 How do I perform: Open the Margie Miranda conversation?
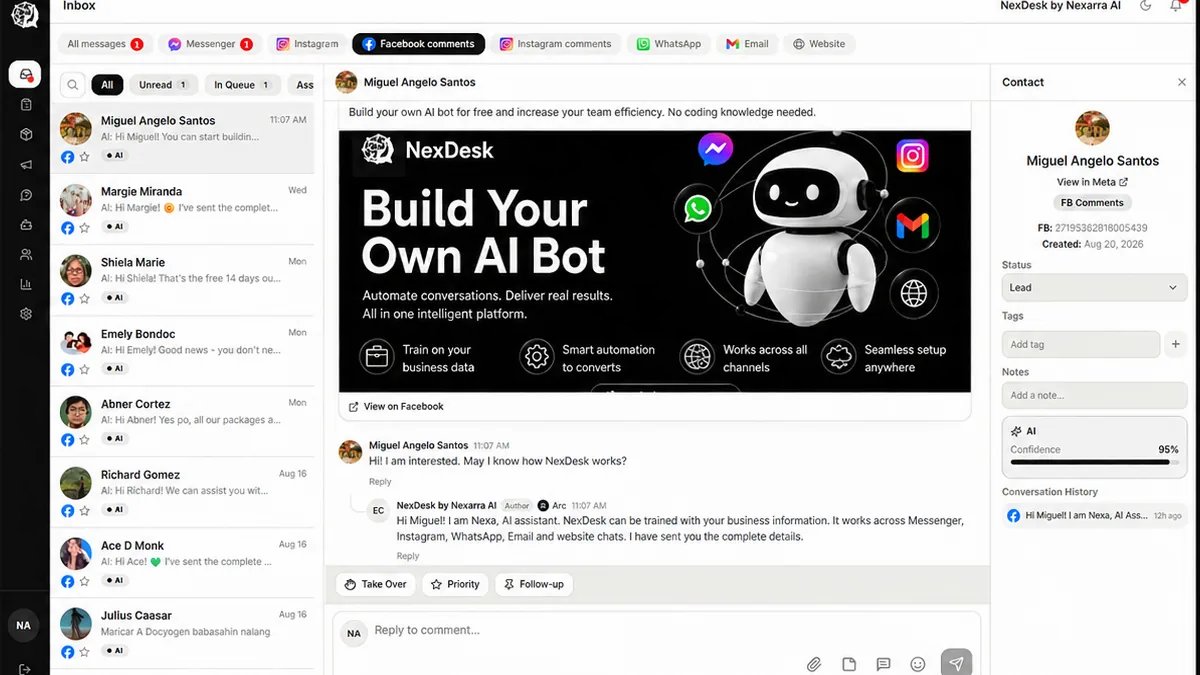tap(183, 209)
